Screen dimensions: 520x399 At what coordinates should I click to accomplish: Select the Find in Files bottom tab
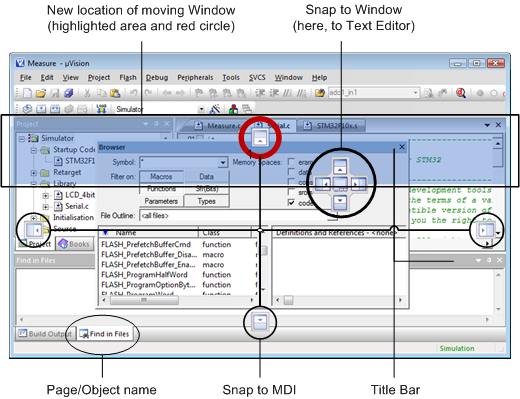tap(105, 334)
